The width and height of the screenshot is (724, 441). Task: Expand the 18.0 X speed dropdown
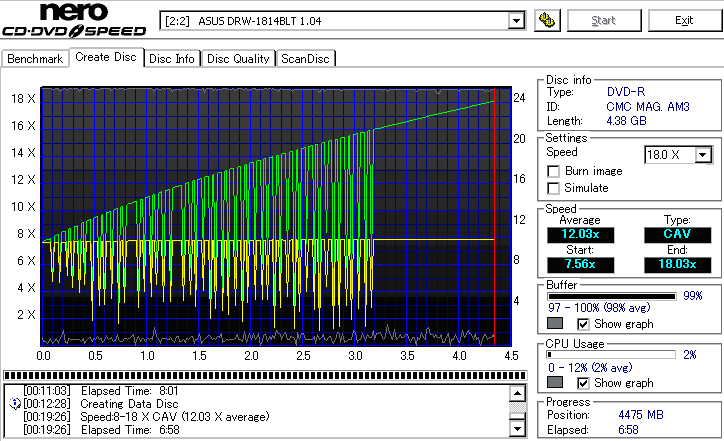pyautogui.click(x=703, y=154)
